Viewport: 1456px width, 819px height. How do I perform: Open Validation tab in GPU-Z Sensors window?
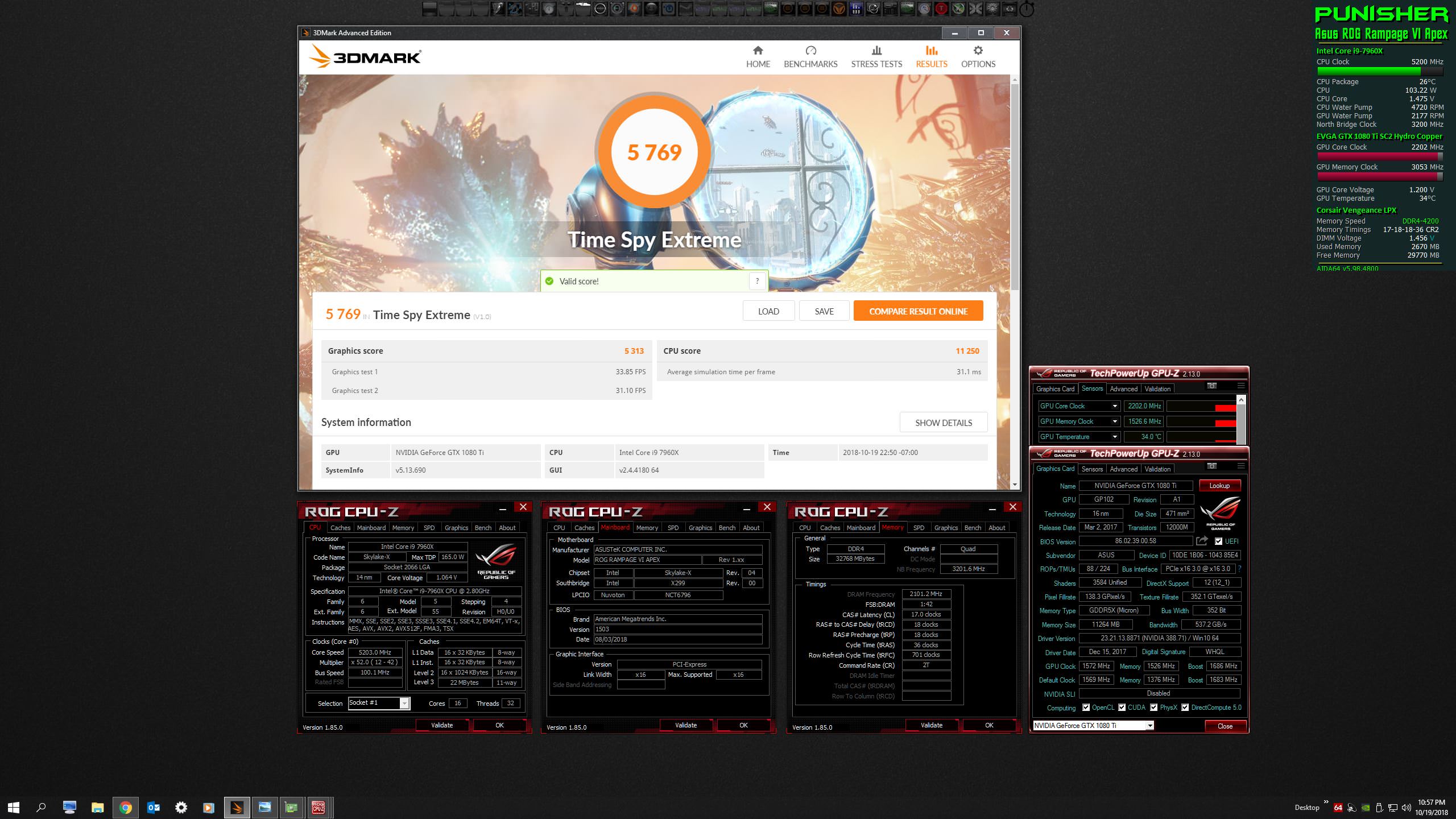click(x=1157, y=389)
